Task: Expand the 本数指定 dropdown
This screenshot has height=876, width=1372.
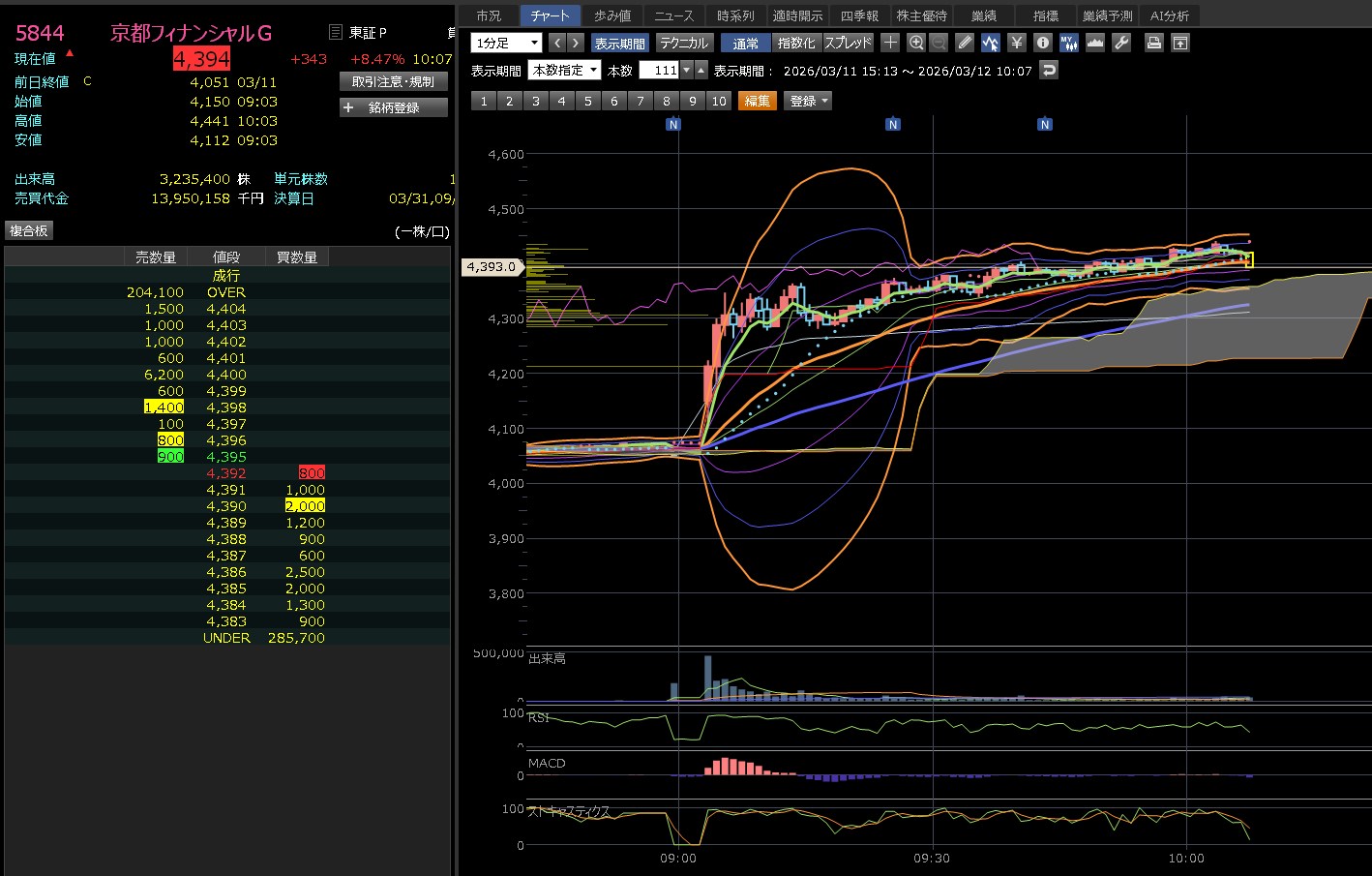Action: click(x=565, y=70)
